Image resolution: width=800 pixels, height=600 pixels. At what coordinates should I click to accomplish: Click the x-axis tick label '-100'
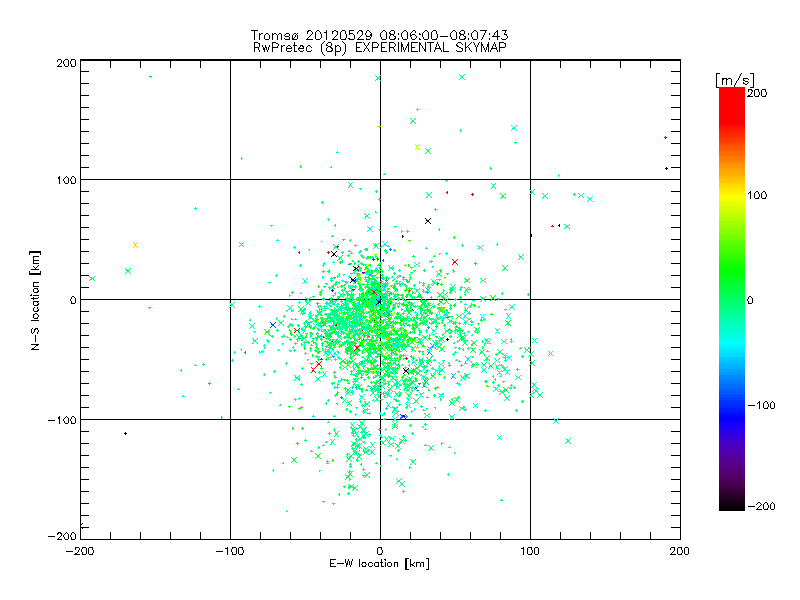230,551
